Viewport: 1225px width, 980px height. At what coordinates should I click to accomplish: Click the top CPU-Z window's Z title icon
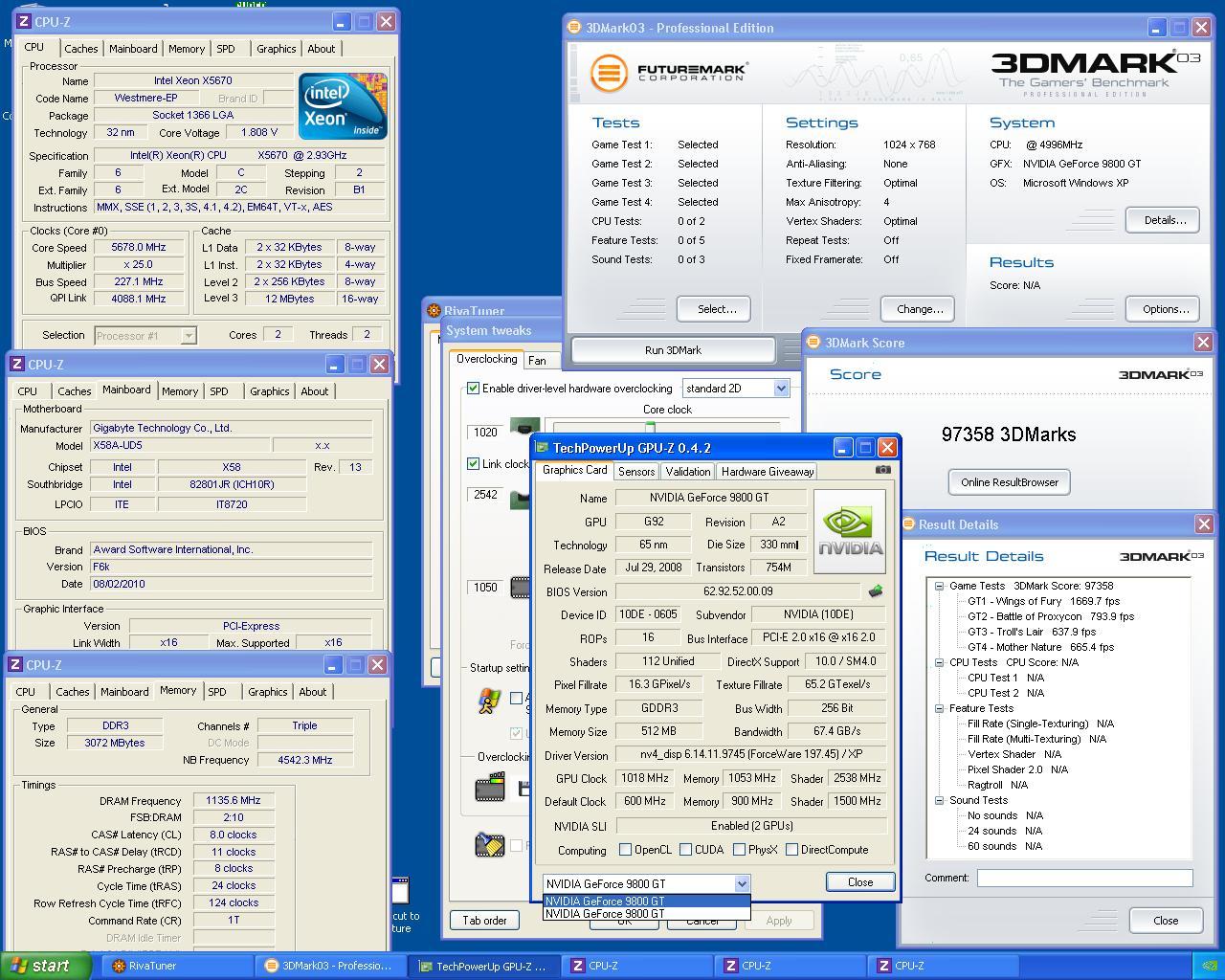pyautogui.click(x=23, y=21)
